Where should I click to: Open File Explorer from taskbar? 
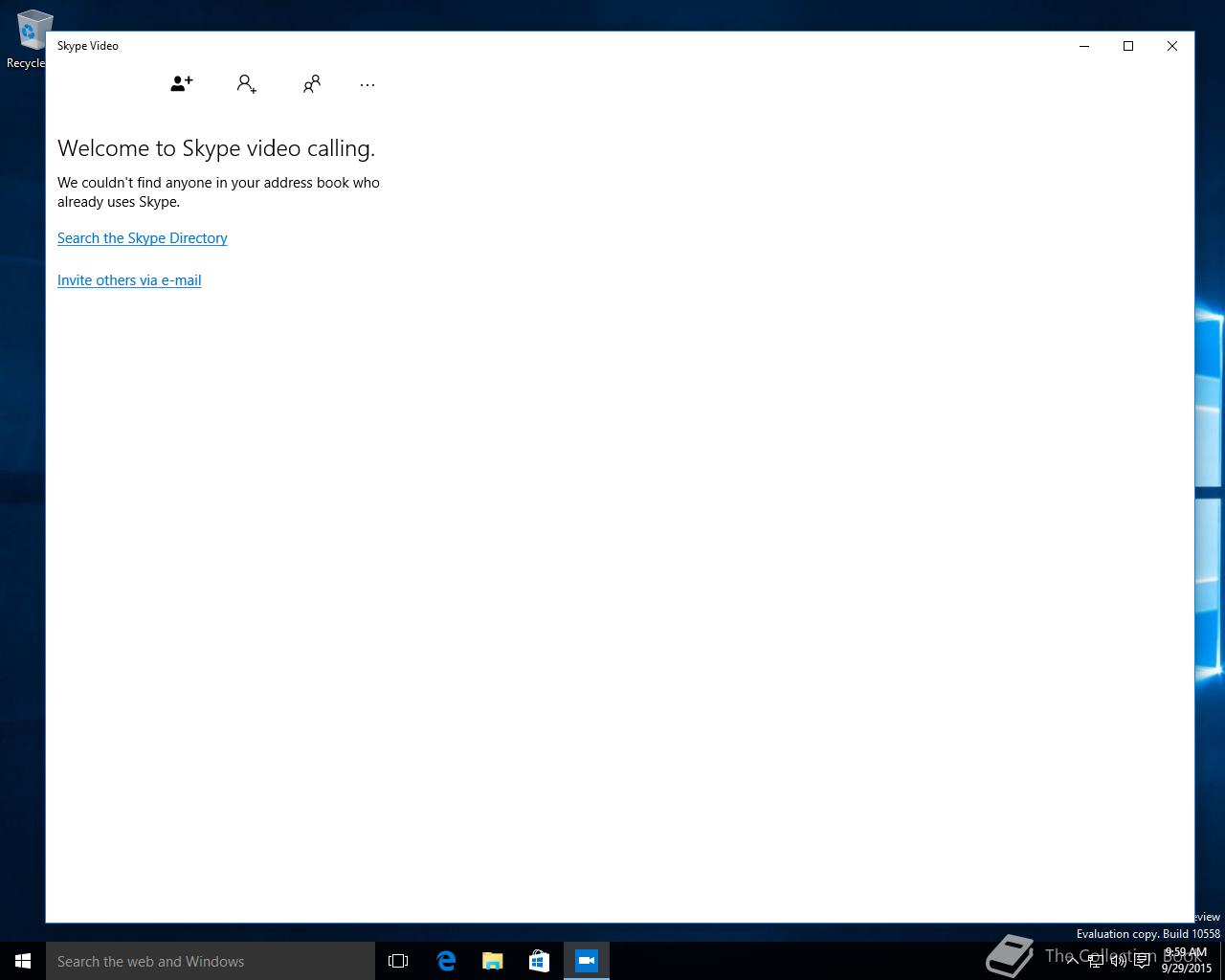click(x=493, y=961)
